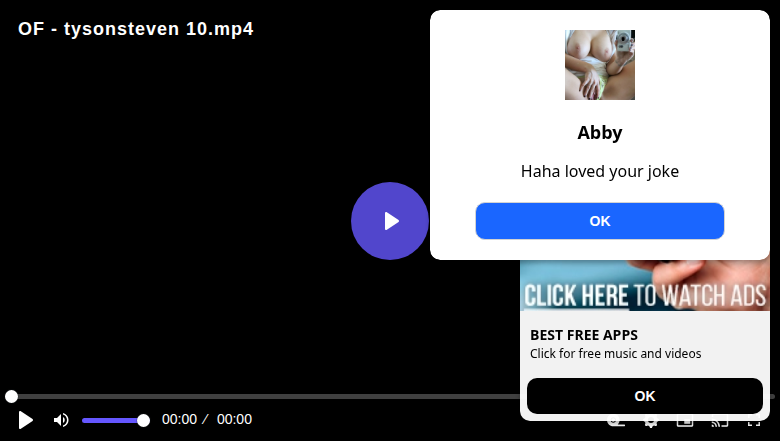Click the small play icon in control bar
The image size is (780, 441).
point(25,420)
